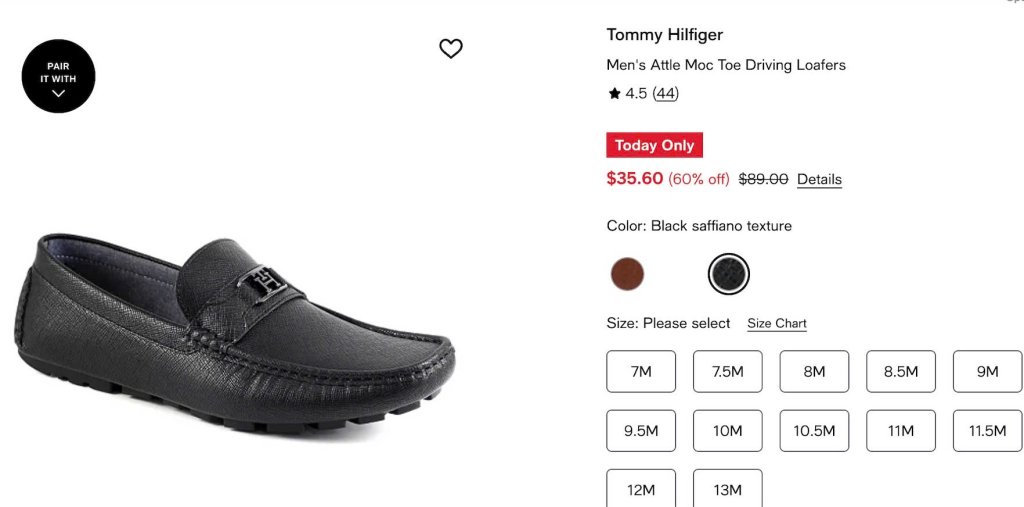This screenshot has height=507, width=1024.
Task: Choose size 11M
Action: pos(901,431)
